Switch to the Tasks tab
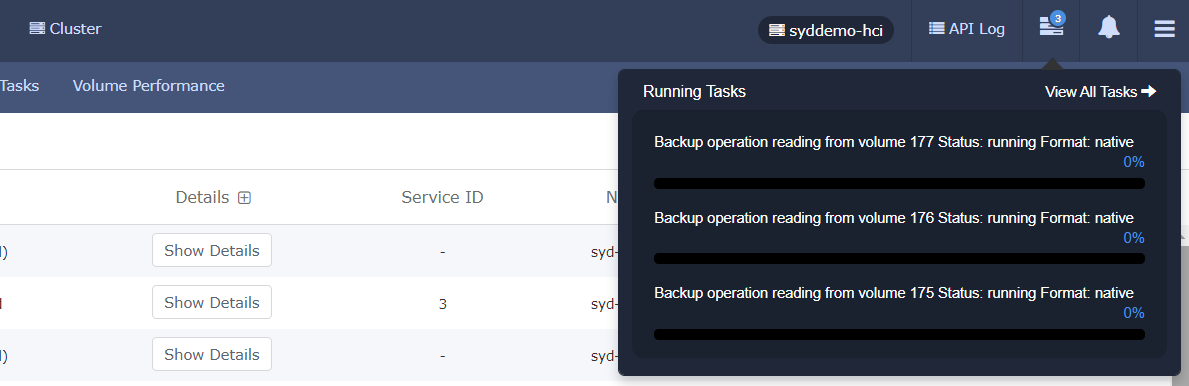This screenshot has height=386, width=1189. pyautogui.click(x=19, y=86)
